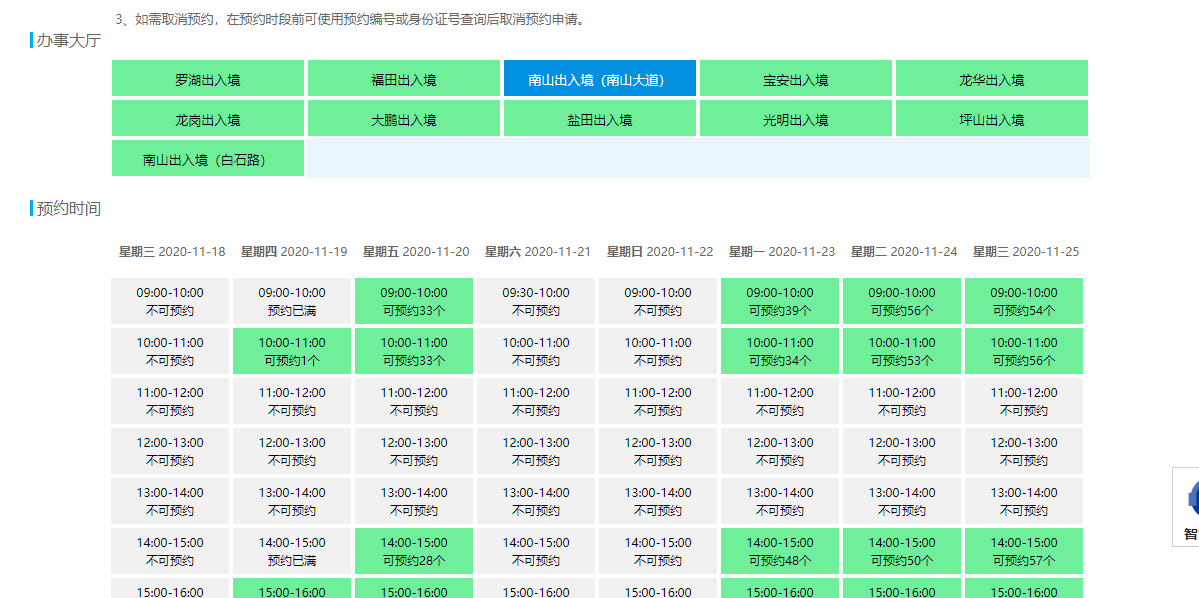Viewport: 1199px width, 598px height.
Task: Switch to 福田出入境 office
Action: click(403, 78)
